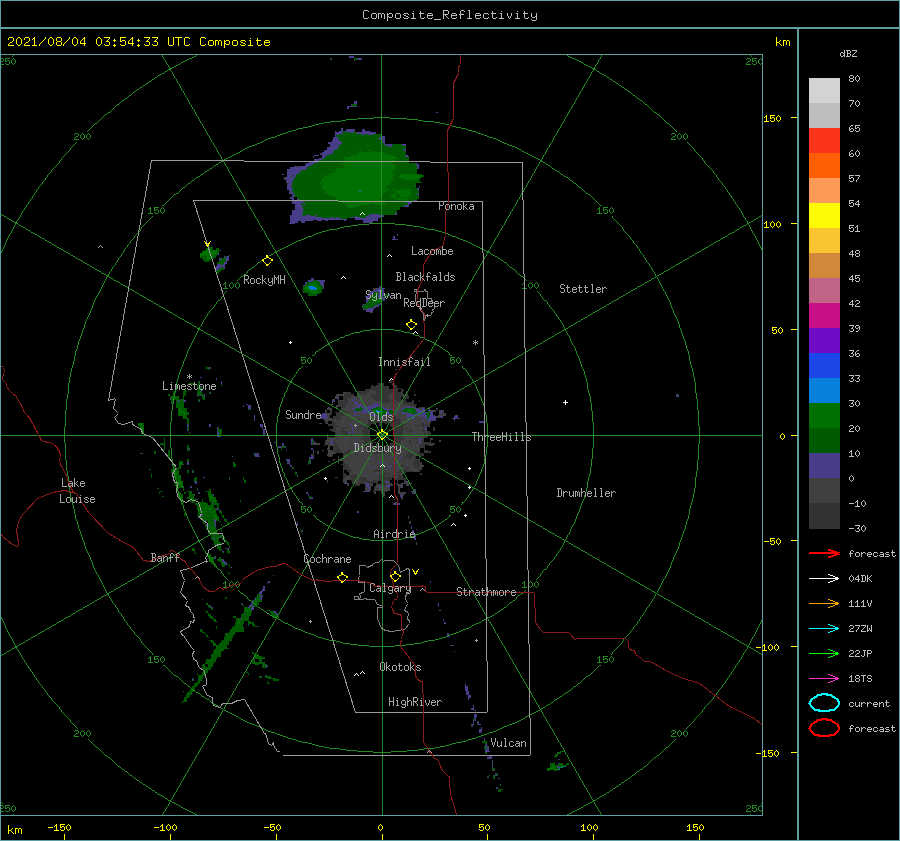Click the yellow diamond marker above Calgary
900x841 pixels.
(395, 576)
